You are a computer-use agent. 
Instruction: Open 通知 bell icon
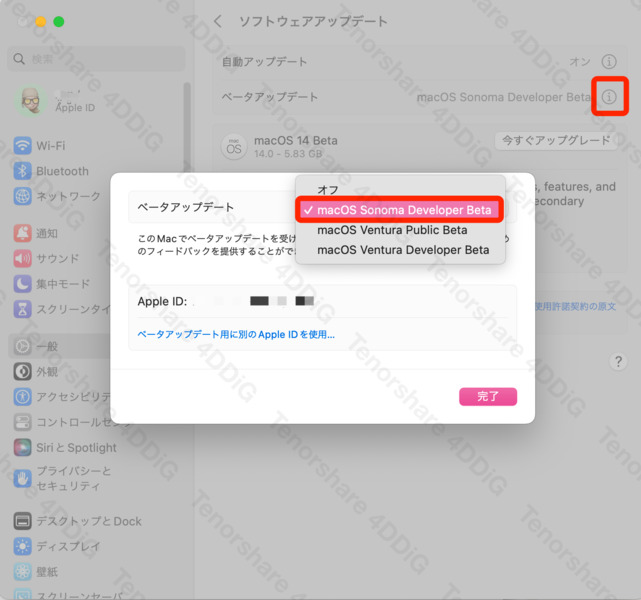(x=22, y=233)
